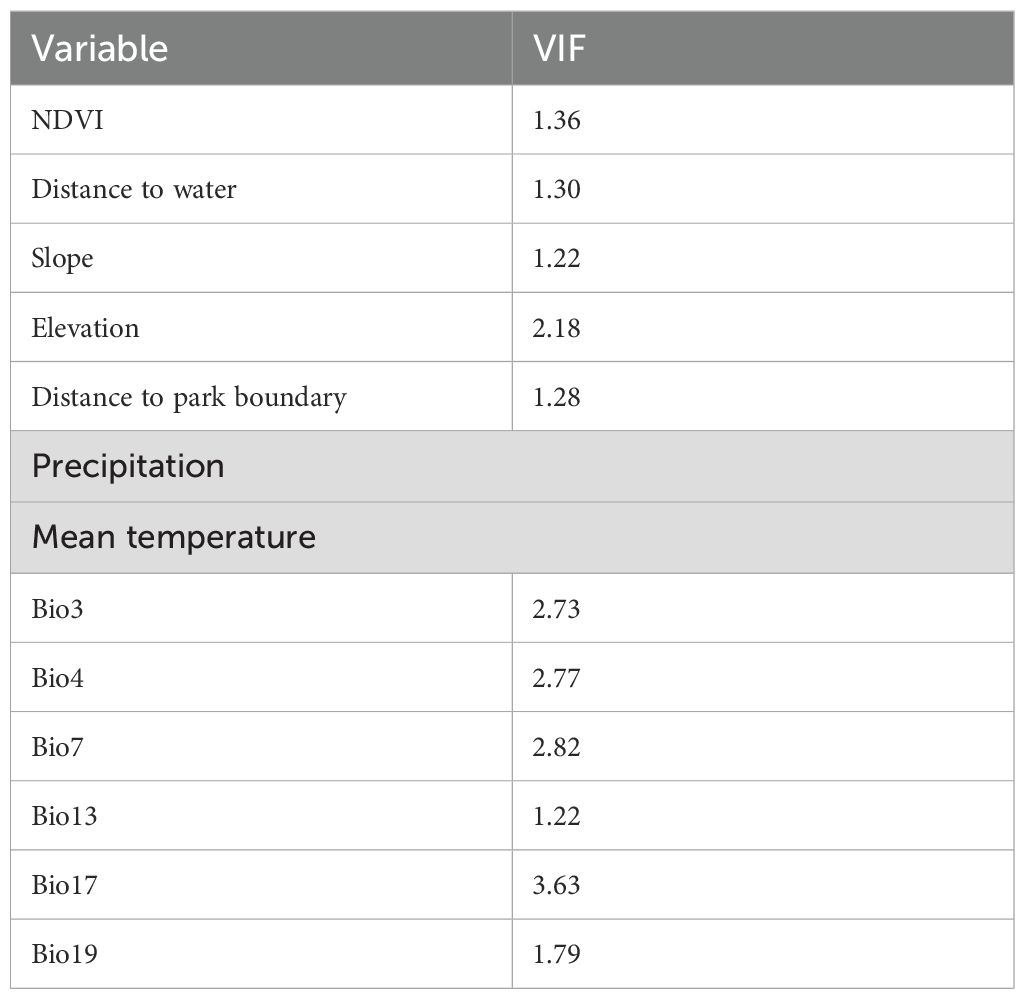Click the Mean temperature section row

[174, 537]
